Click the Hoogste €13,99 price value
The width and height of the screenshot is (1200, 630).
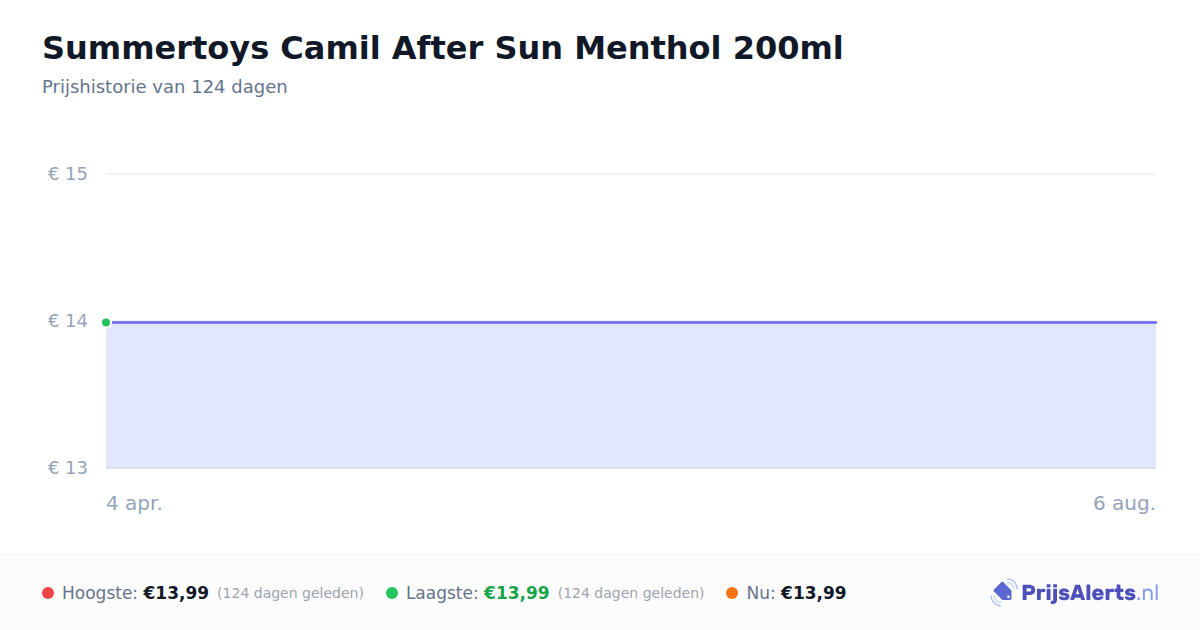point(176,593)
